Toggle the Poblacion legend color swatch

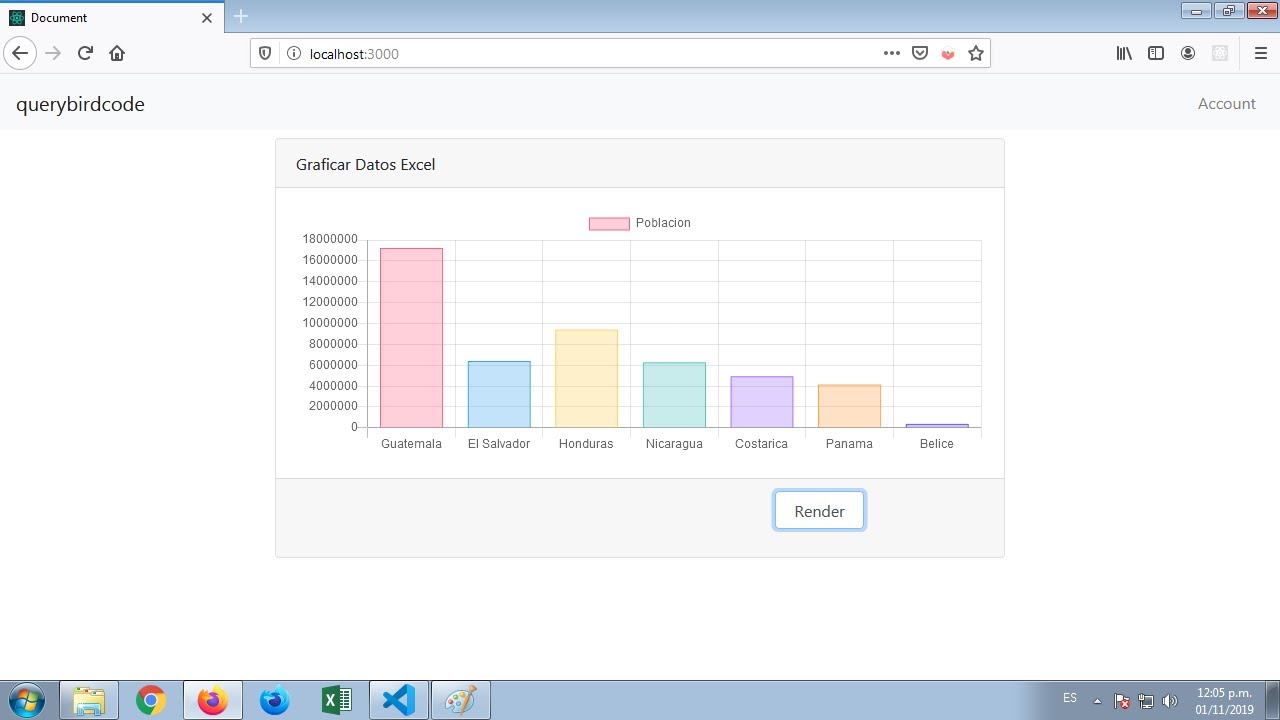(609, 223)
